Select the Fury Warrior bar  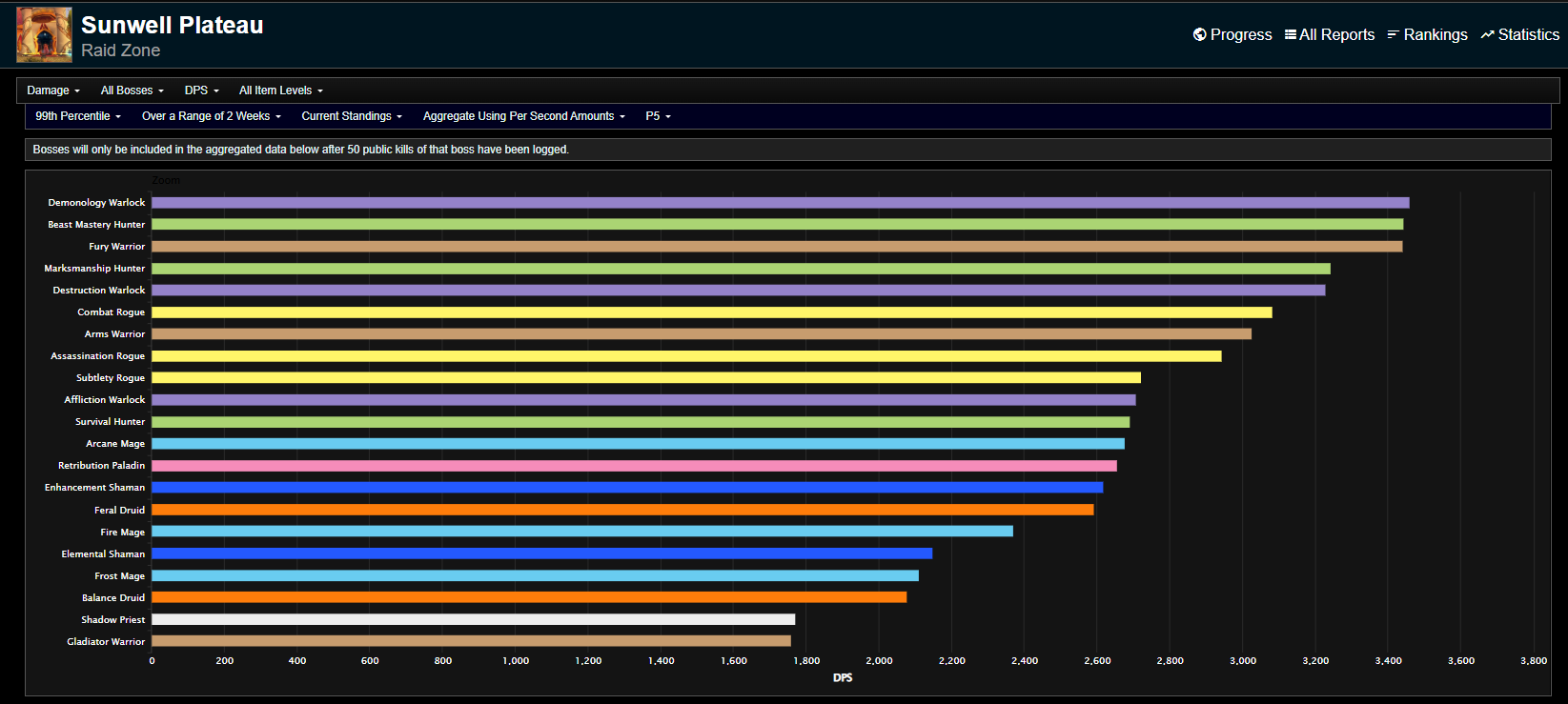pos(777,247)
